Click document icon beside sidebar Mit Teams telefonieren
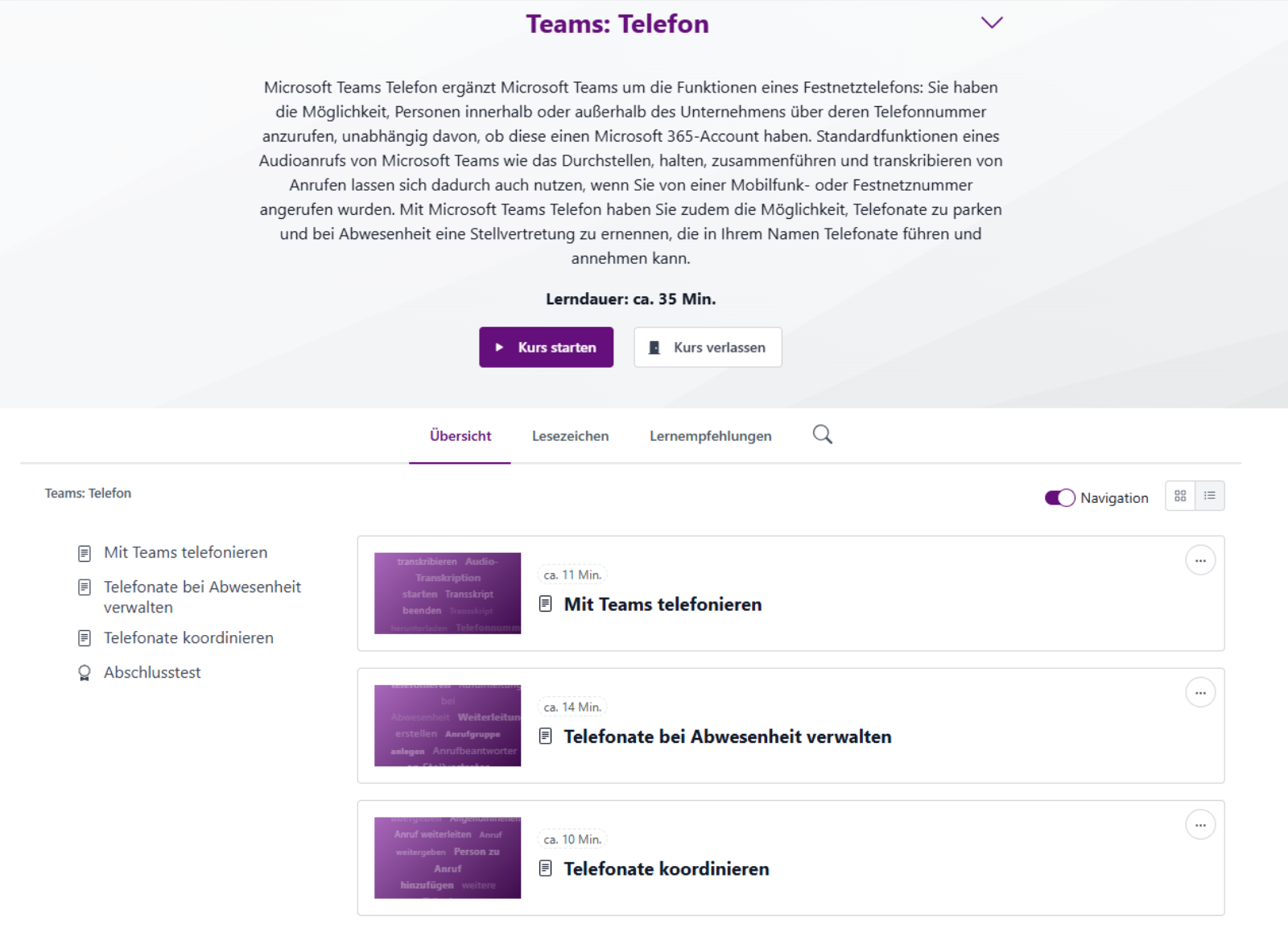 85,553
